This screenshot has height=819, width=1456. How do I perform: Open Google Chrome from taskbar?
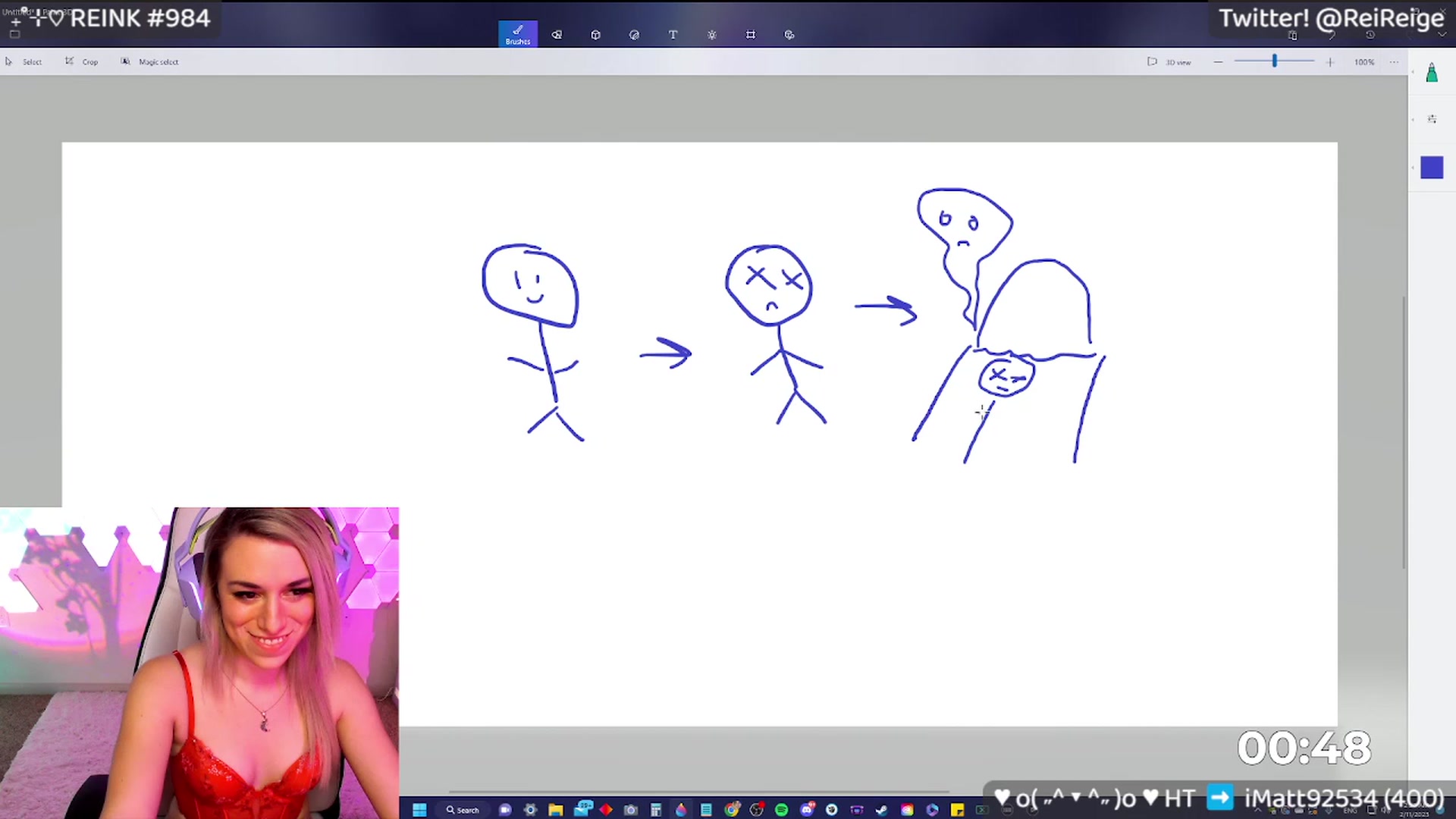732,809
